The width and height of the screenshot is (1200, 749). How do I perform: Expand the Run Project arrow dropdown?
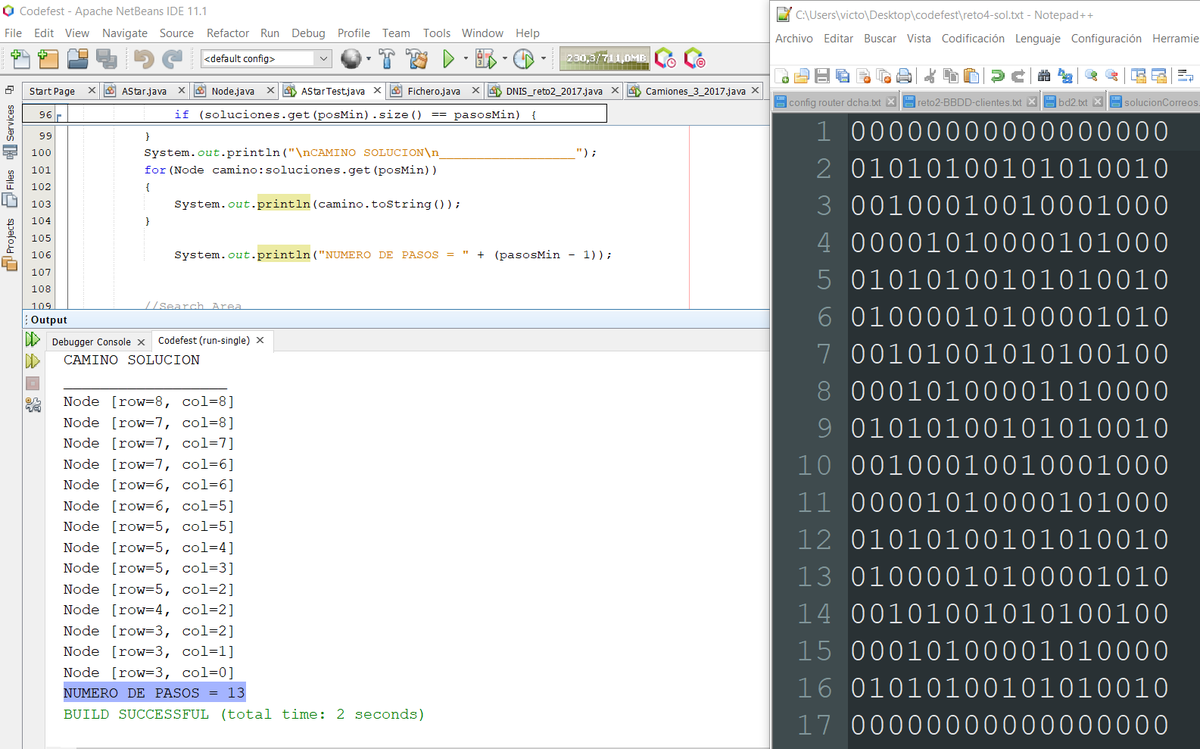465,59
